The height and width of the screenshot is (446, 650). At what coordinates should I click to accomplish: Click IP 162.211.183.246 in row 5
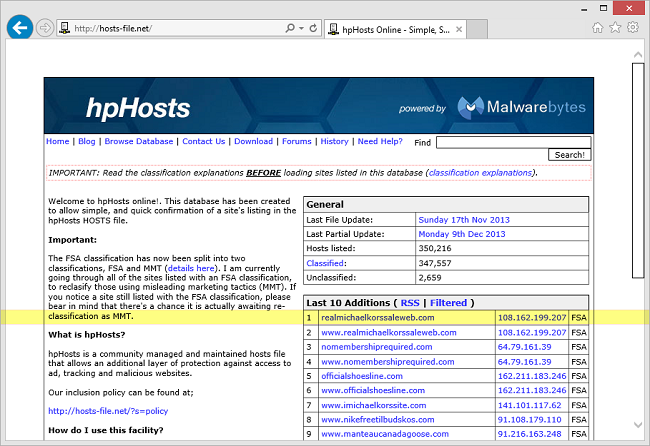coord(532,376)
